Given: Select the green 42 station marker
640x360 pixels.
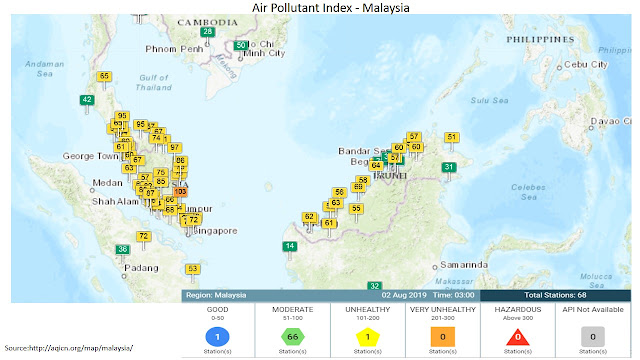Looking at the screenshot, I should click(87, 100).
